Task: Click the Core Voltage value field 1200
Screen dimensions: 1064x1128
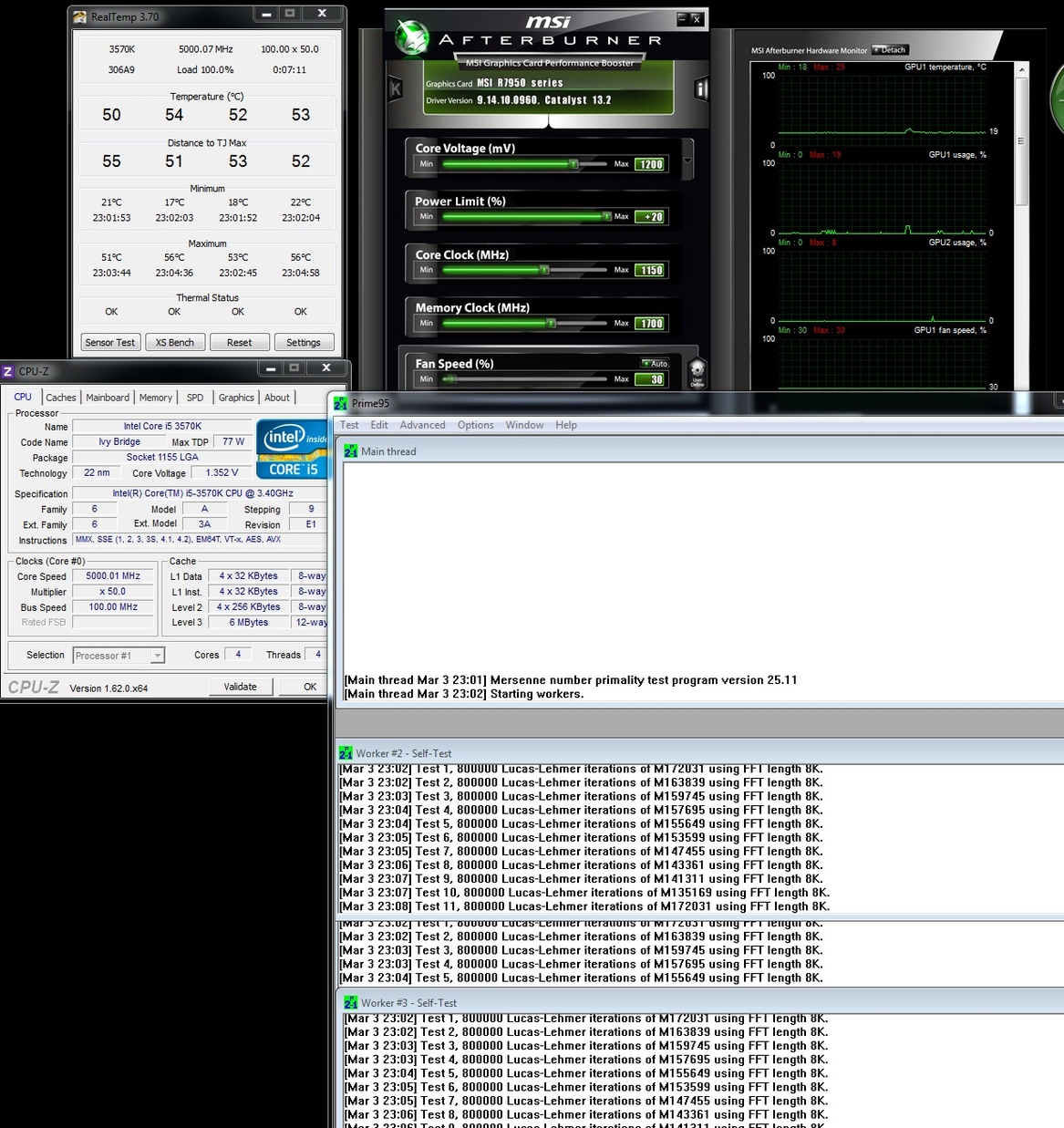Action: pyautogui.click(x=651, y=164)
